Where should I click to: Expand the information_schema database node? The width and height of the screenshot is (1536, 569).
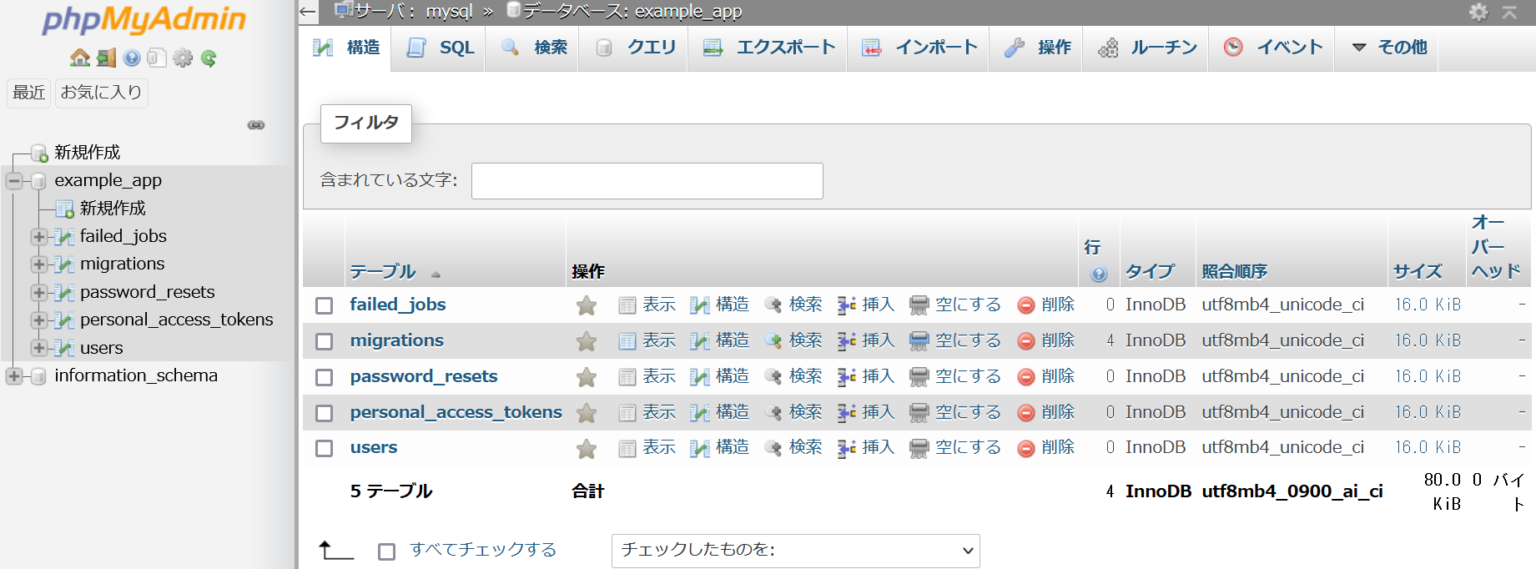[14, 376]
